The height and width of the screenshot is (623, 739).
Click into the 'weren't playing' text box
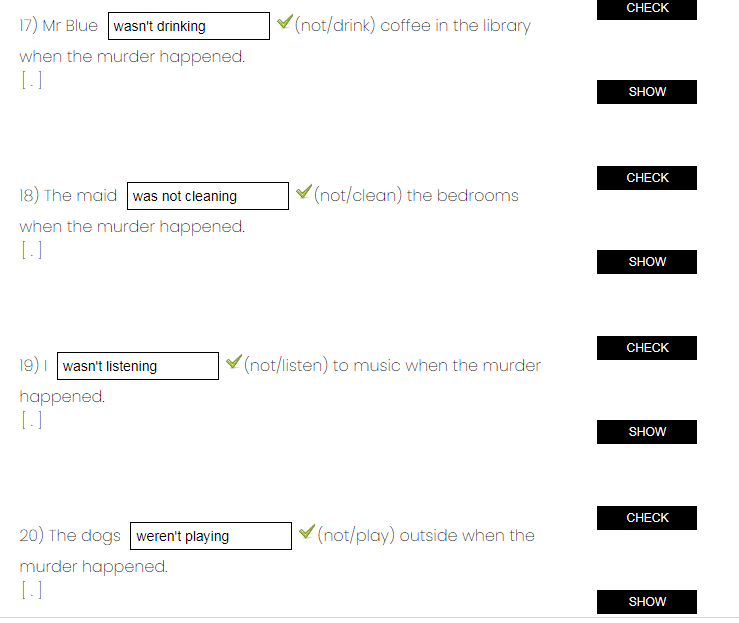point(211,536)
